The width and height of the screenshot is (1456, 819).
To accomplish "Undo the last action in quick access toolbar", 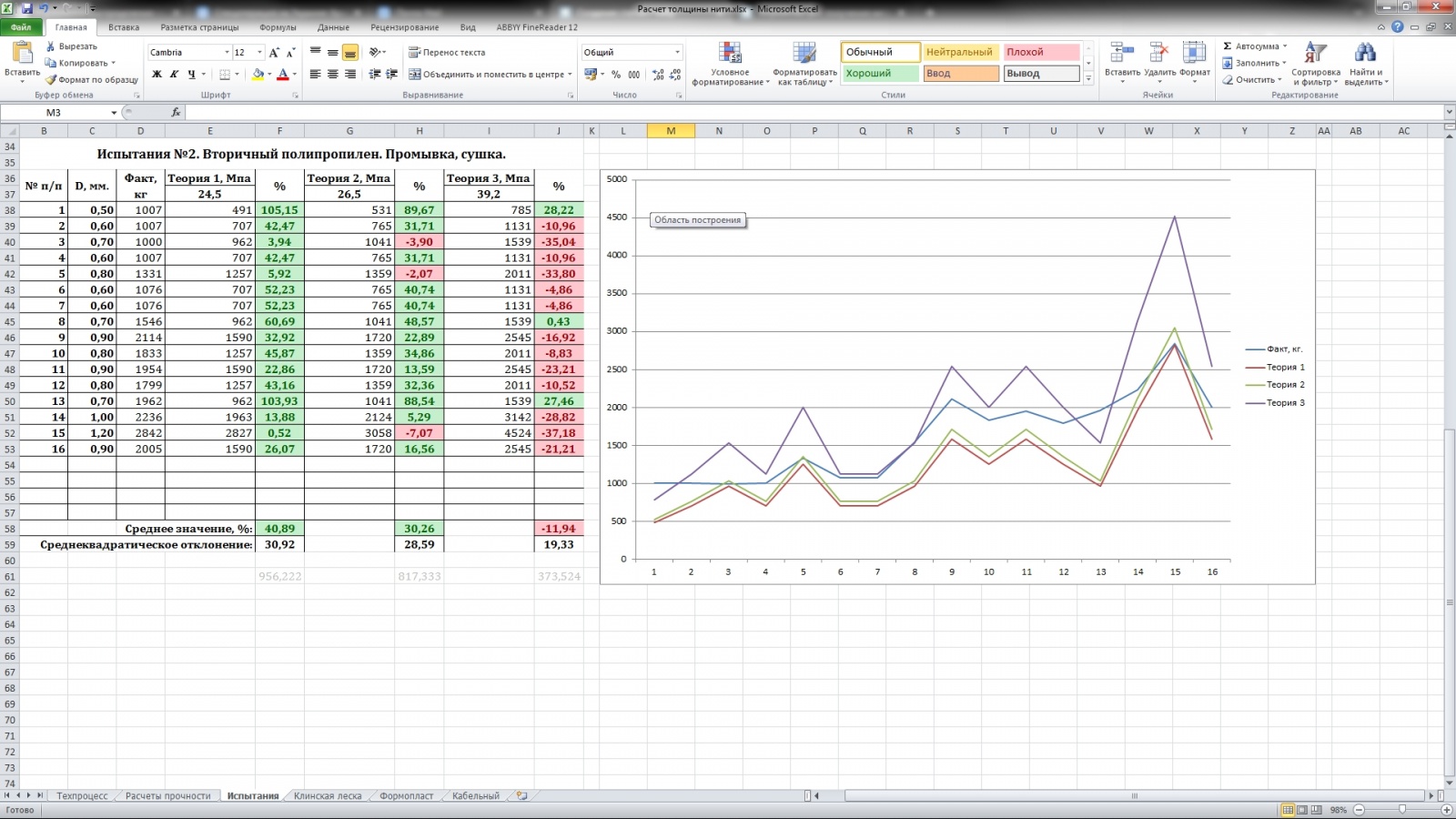I will click(x=44, y=8).
